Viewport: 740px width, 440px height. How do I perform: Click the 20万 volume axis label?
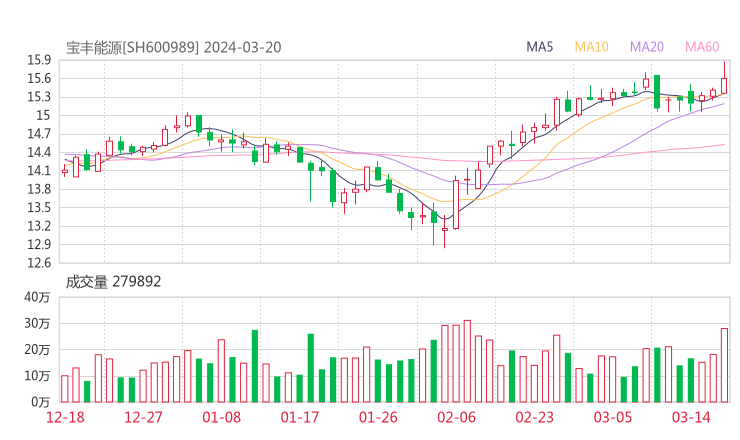(37, 350)
